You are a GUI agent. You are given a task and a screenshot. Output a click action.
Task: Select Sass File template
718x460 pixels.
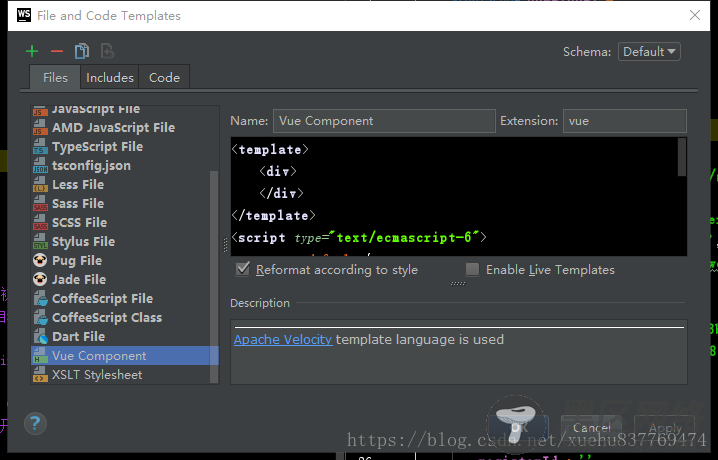125,204
